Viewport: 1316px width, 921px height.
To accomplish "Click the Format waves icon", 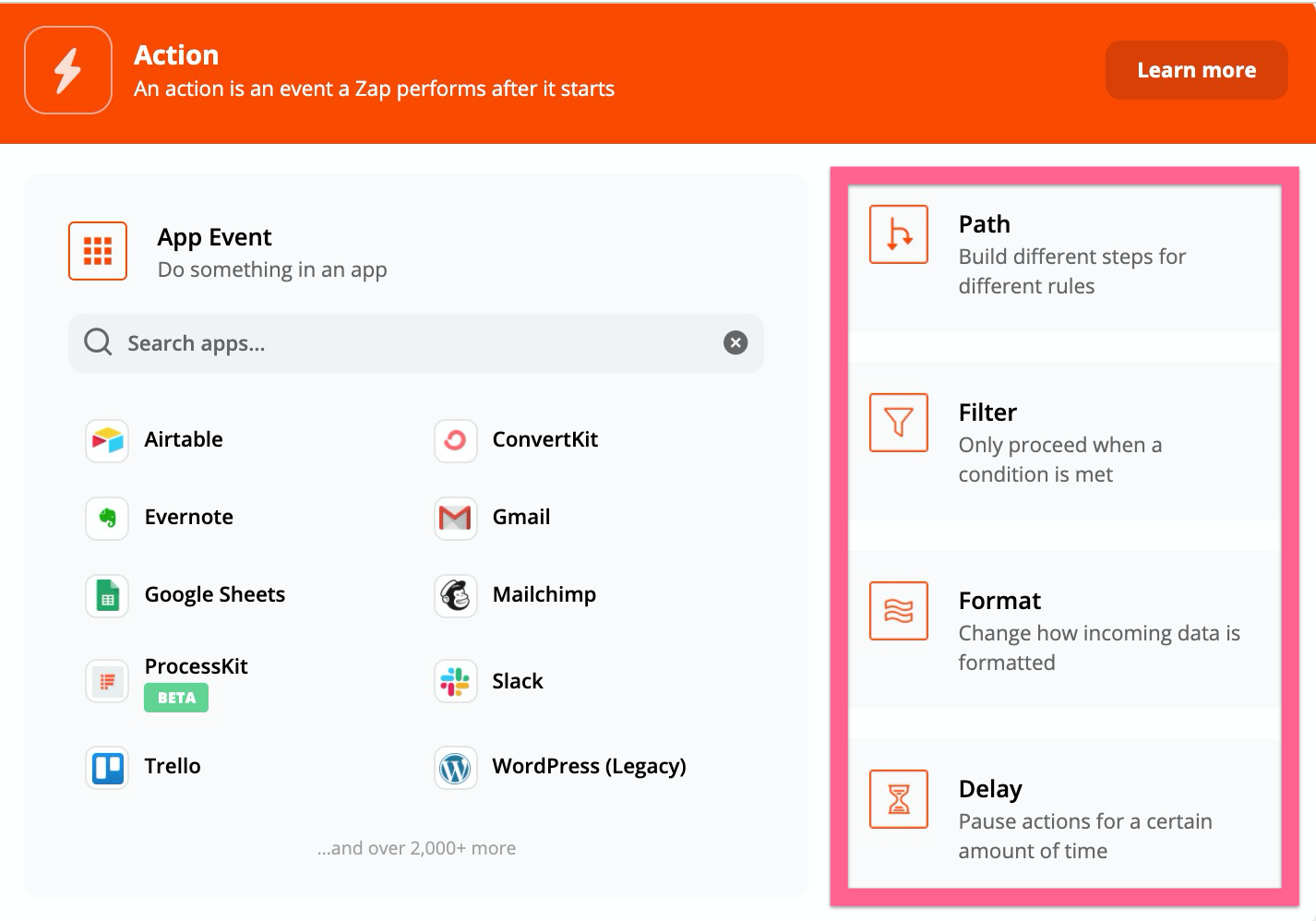I will 899,611.
